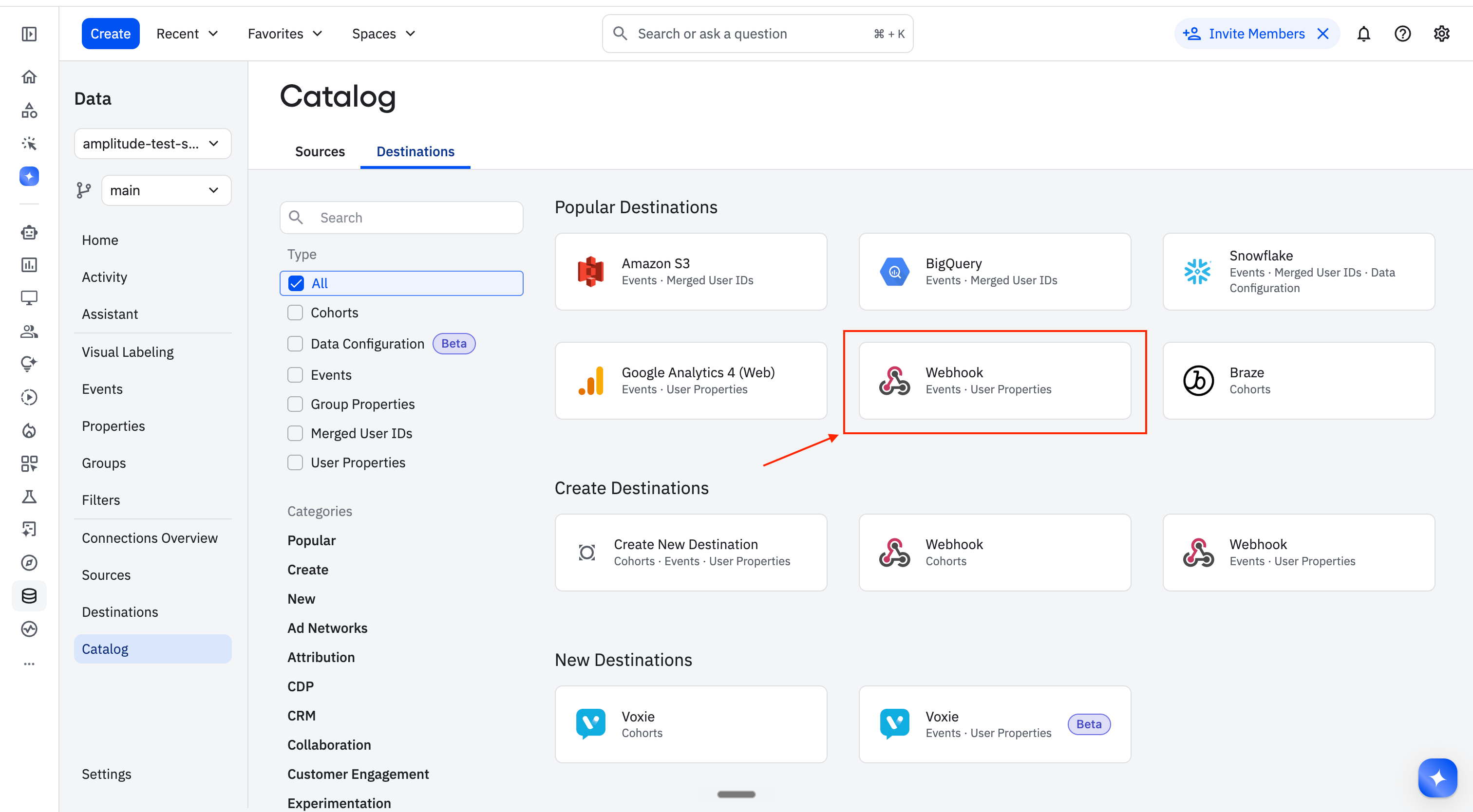Expand the Spaces dropdown
The width and height of the screenshot is (1473, 812).
(x=383, y=34)
